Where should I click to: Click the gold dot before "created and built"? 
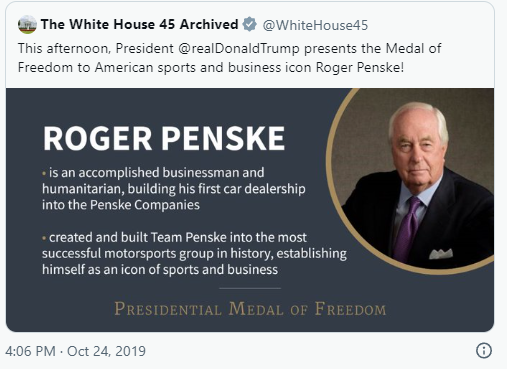pyautogui.click(x=44, y=238)
